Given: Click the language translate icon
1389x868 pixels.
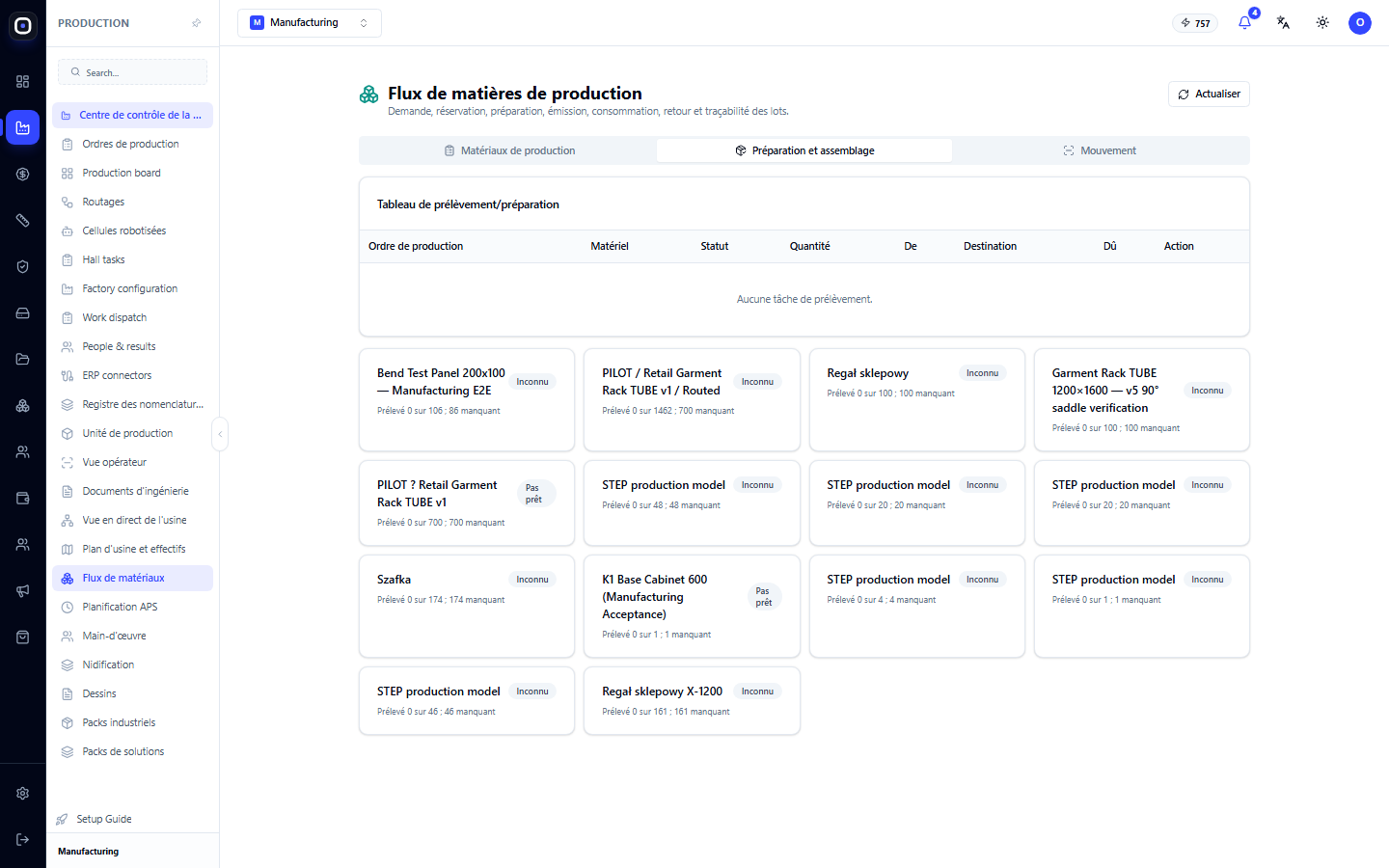Looking at the screenshot, I should tap(1283, 23).
